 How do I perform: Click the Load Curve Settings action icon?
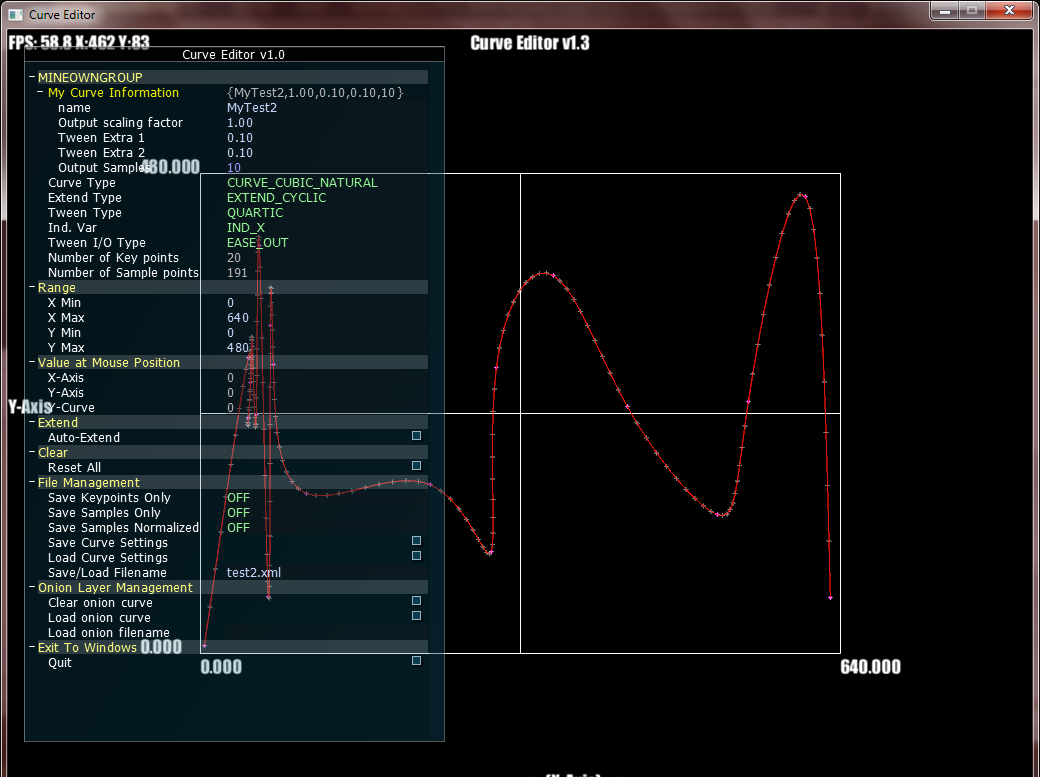(415, 556)
